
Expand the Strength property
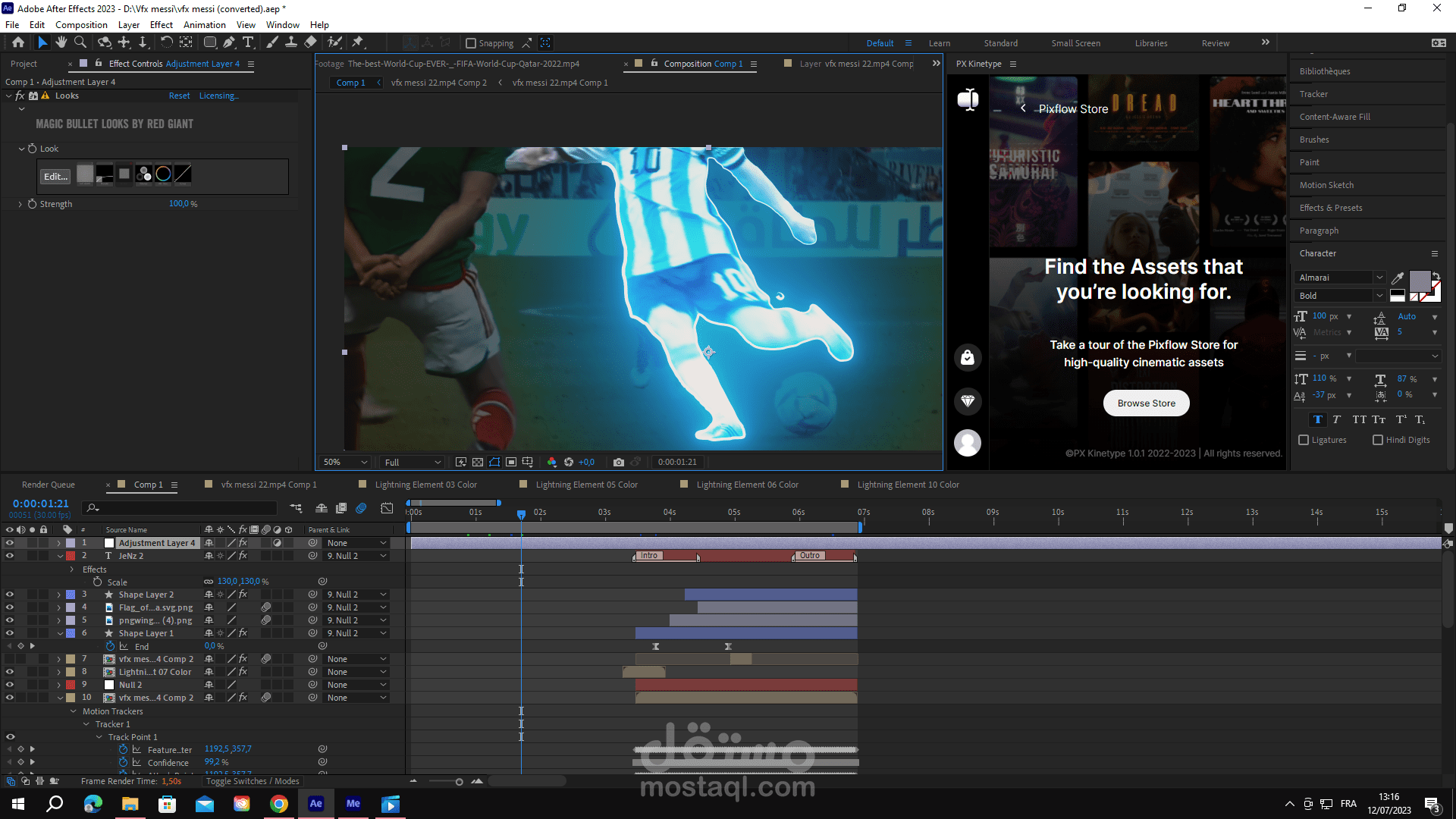20,204
